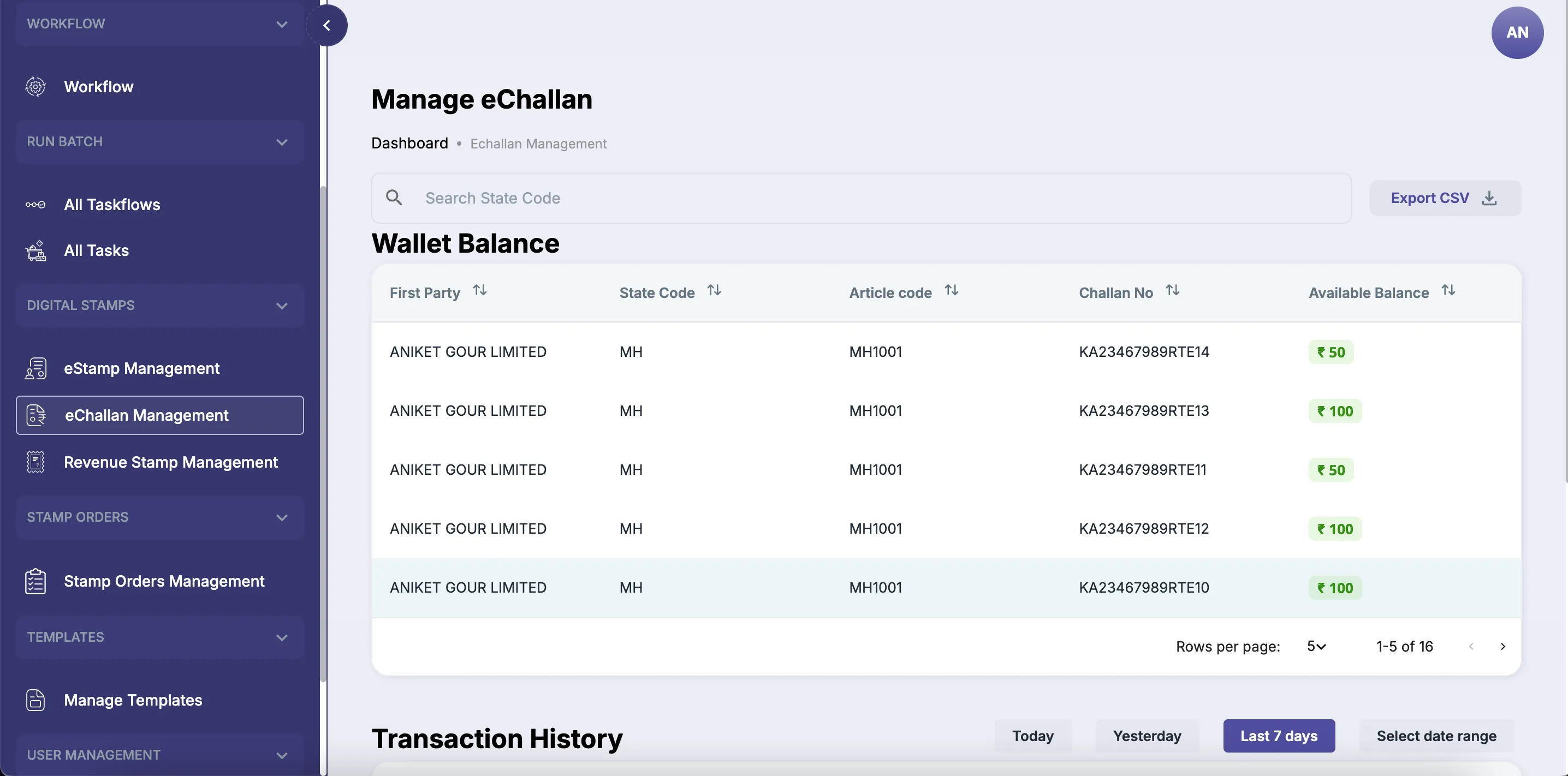Go to Dashboard breadcrumb link
The image size is (1568, 776).
(409, 143)
